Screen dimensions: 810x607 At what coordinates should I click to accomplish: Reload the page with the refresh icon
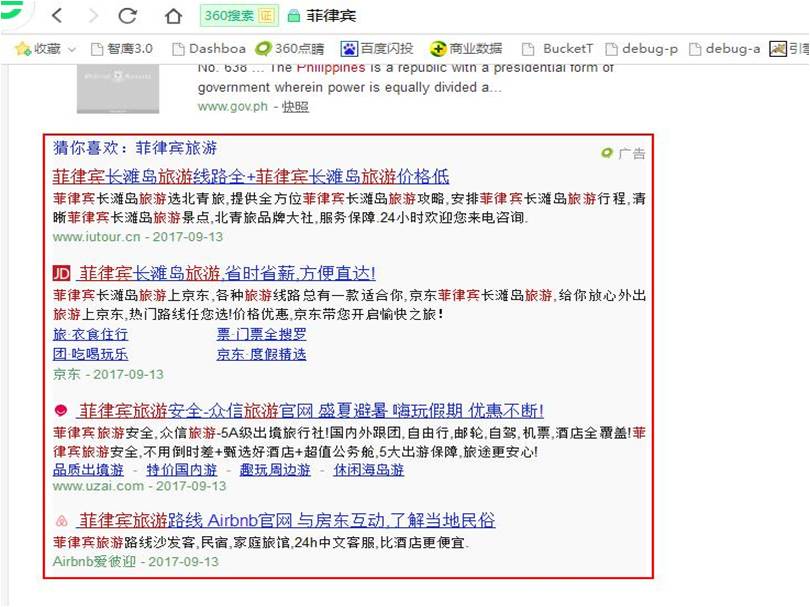click(x=128, y=15)
